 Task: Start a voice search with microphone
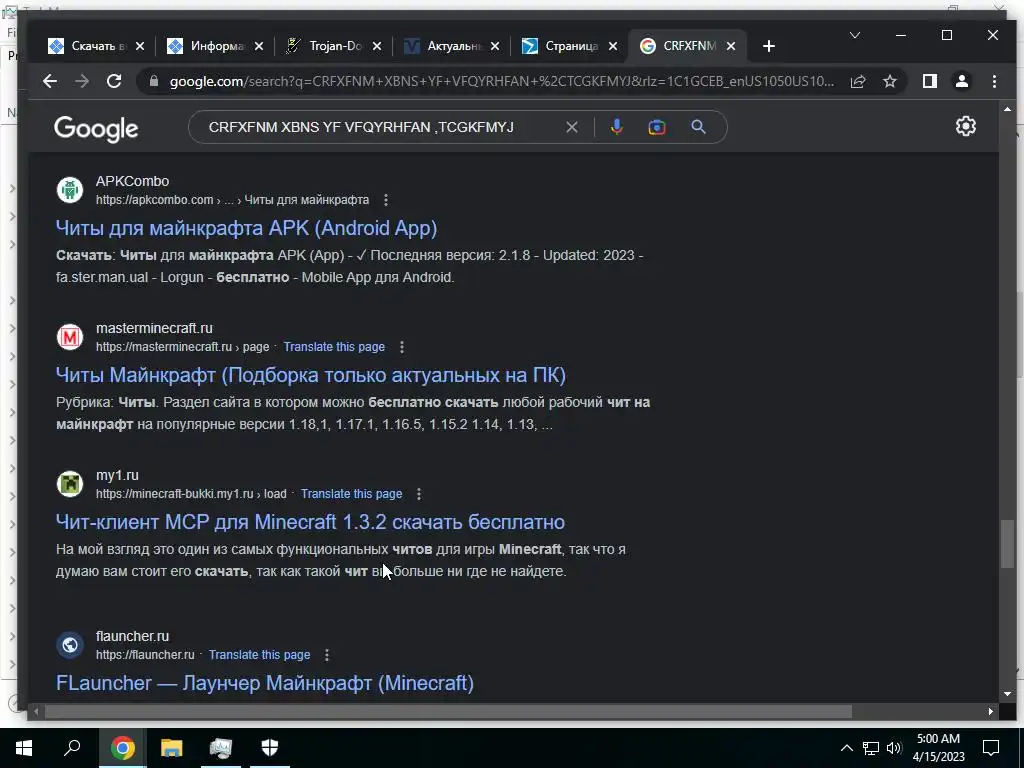pyautogui.click(x=616, y=127)
